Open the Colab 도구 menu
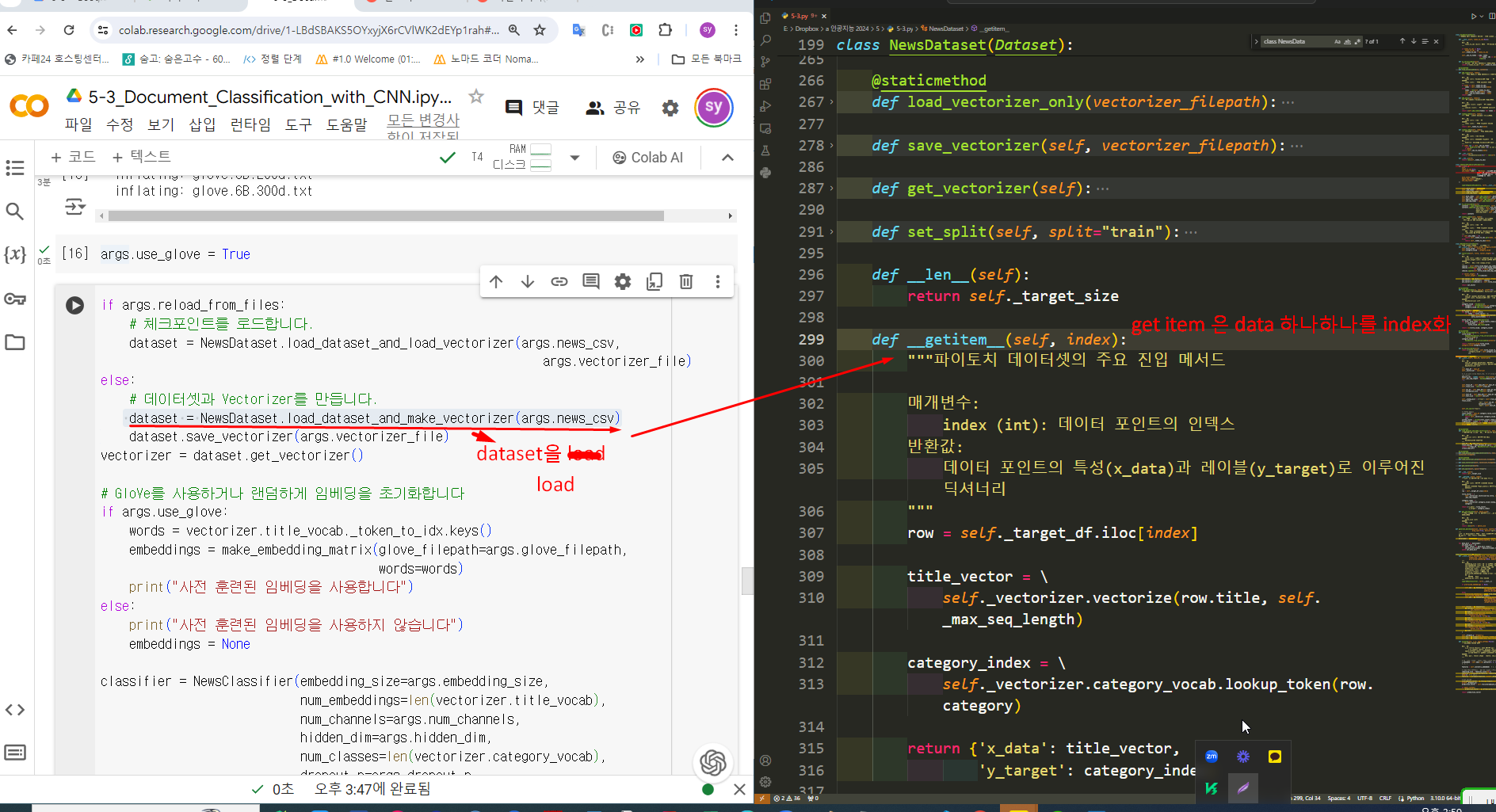 pos(299,124)
